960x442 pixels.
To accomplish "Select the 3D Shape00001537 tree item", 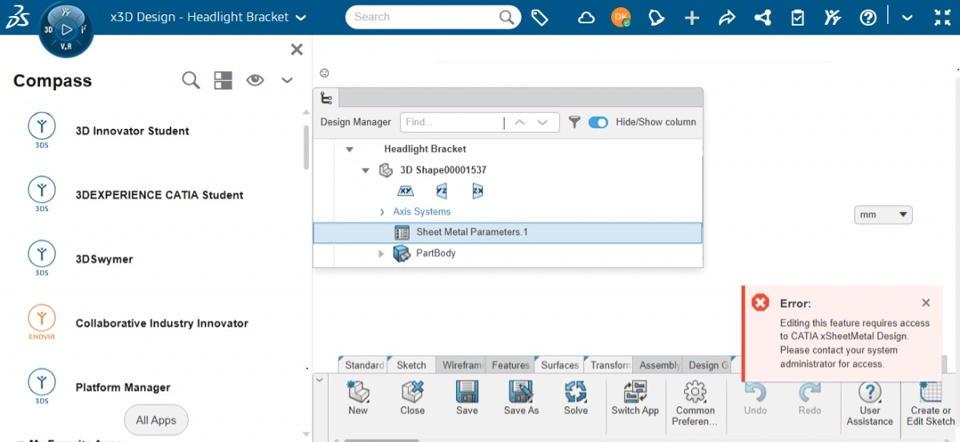I will click(x=443, y=170).
